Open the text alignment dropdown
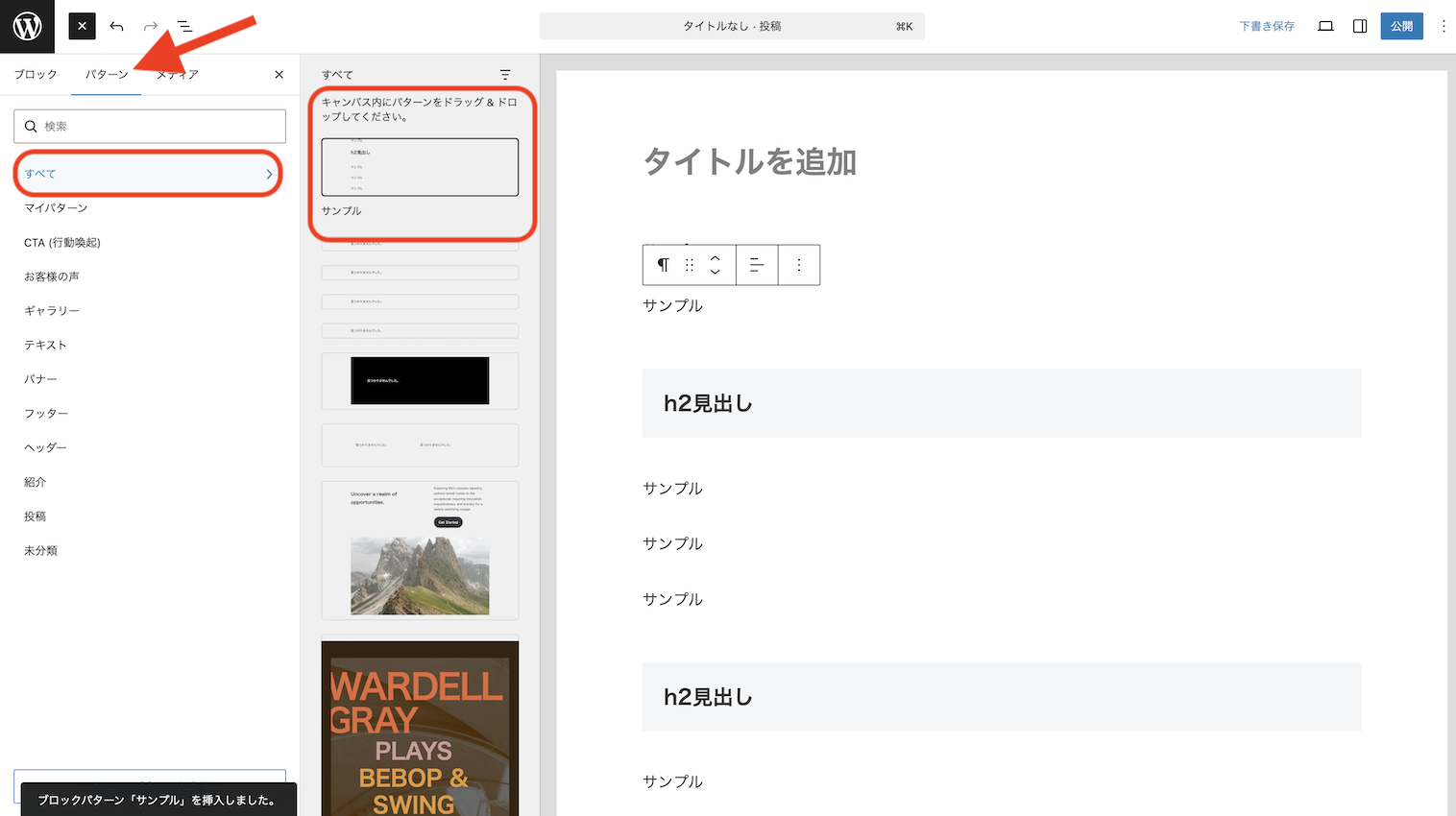The image size is (1456, 816). 757,265
